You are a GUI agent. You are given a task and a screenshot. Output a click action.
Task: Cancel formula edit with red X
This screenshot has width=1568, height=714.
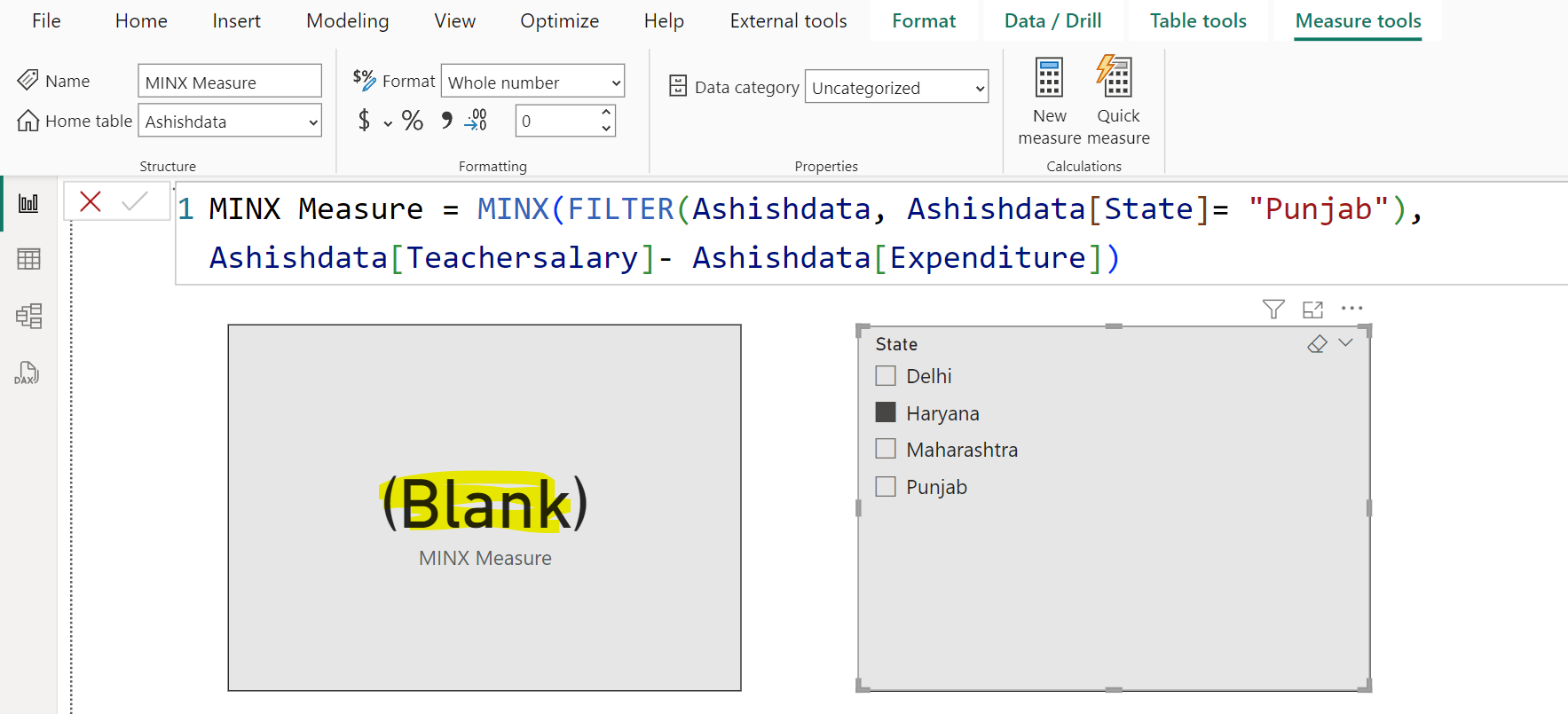pyautogui.click(x=91, y=202)
